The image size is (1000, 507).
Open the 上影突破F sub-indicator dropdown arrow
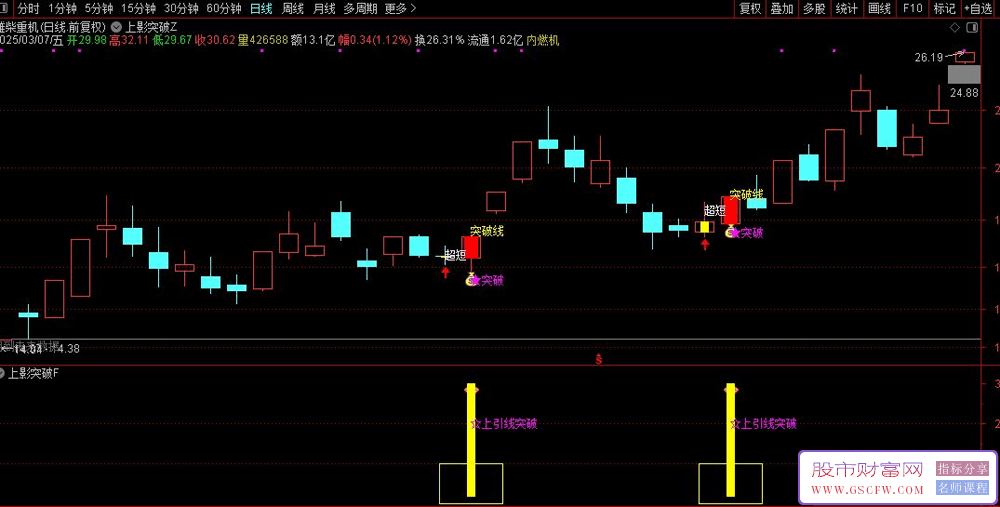click(2, 373)
